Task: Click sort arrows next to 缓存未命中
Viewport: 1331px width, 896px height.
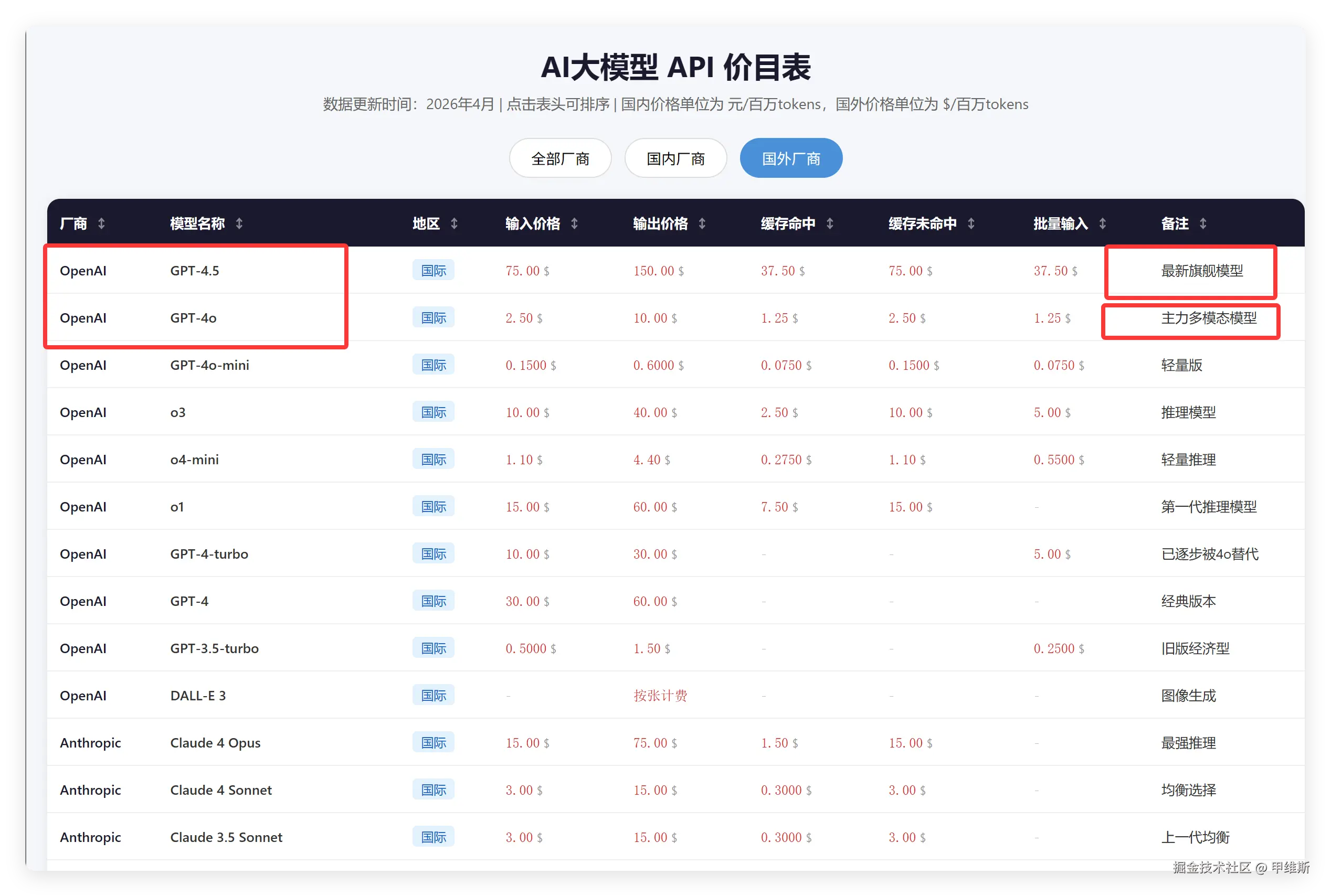Action: coord(971,223)
